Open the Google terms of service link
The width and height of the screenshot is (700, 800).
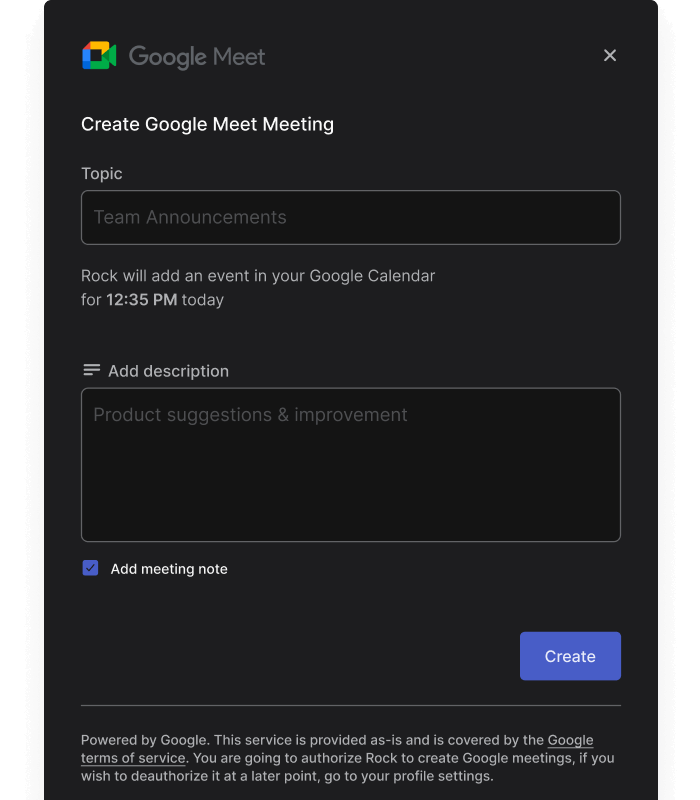tap(569, 741)
